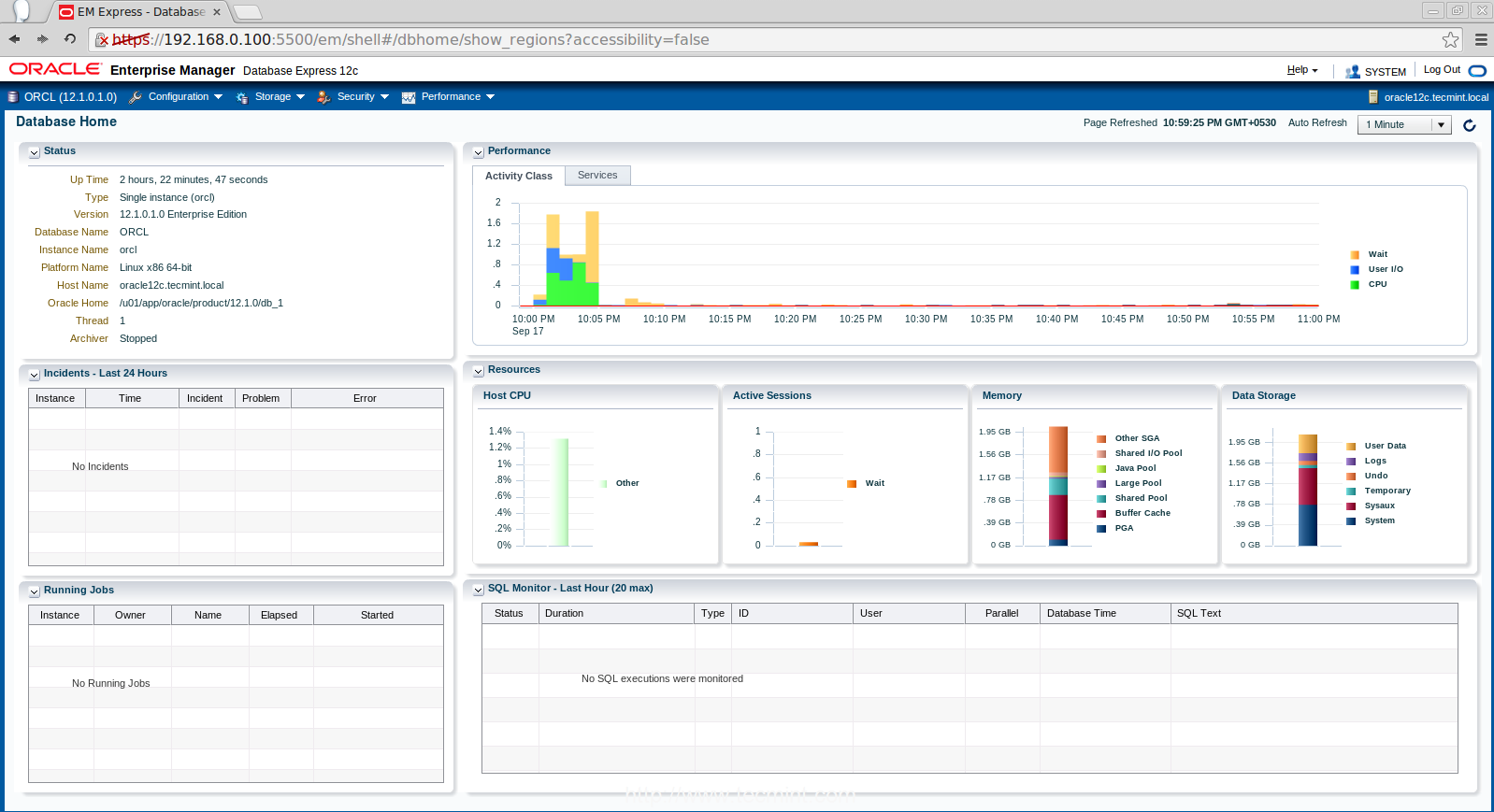1494x812 pixels.
Task: Open the Auto Refresh 1 Minute dropdown
Action: click(x=1403, y=125)
